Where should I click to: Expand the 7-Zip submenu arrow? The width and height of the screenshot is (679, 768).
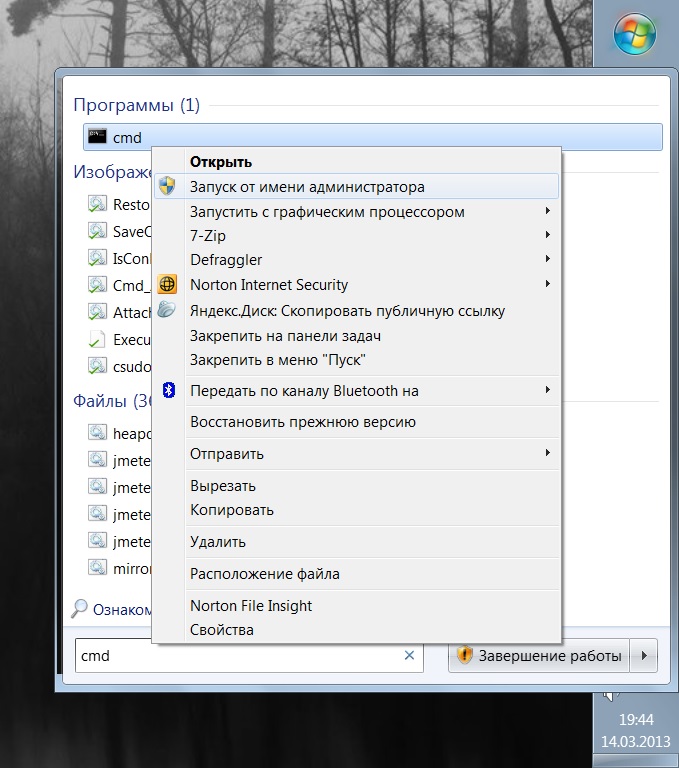tap(548, 235)
